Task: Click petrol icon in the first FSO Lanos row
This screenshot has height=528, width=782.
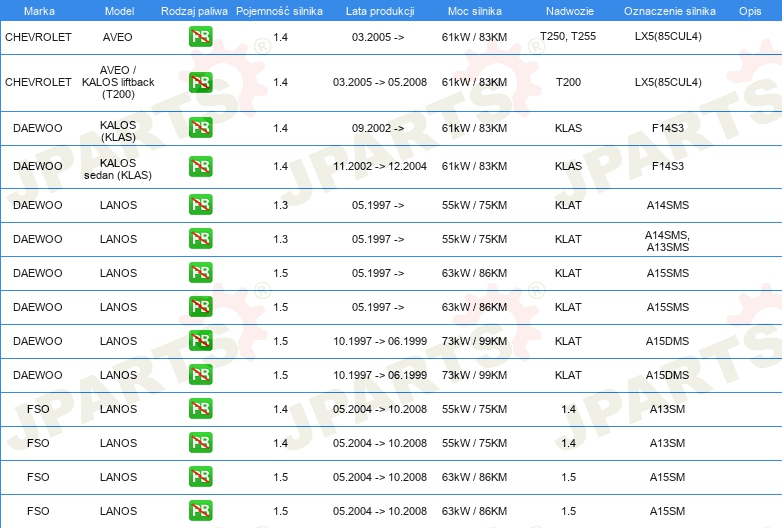Action: (200, 409)
